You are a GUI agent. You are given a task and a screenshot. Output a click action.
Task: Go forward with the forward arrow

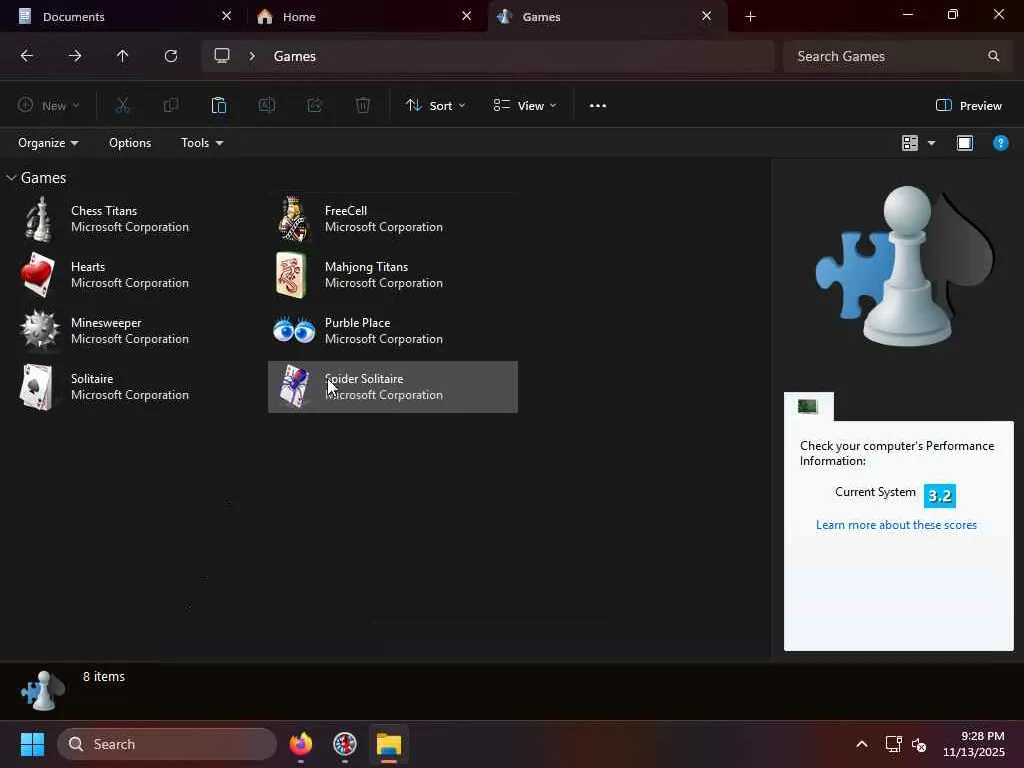(74, 56)
